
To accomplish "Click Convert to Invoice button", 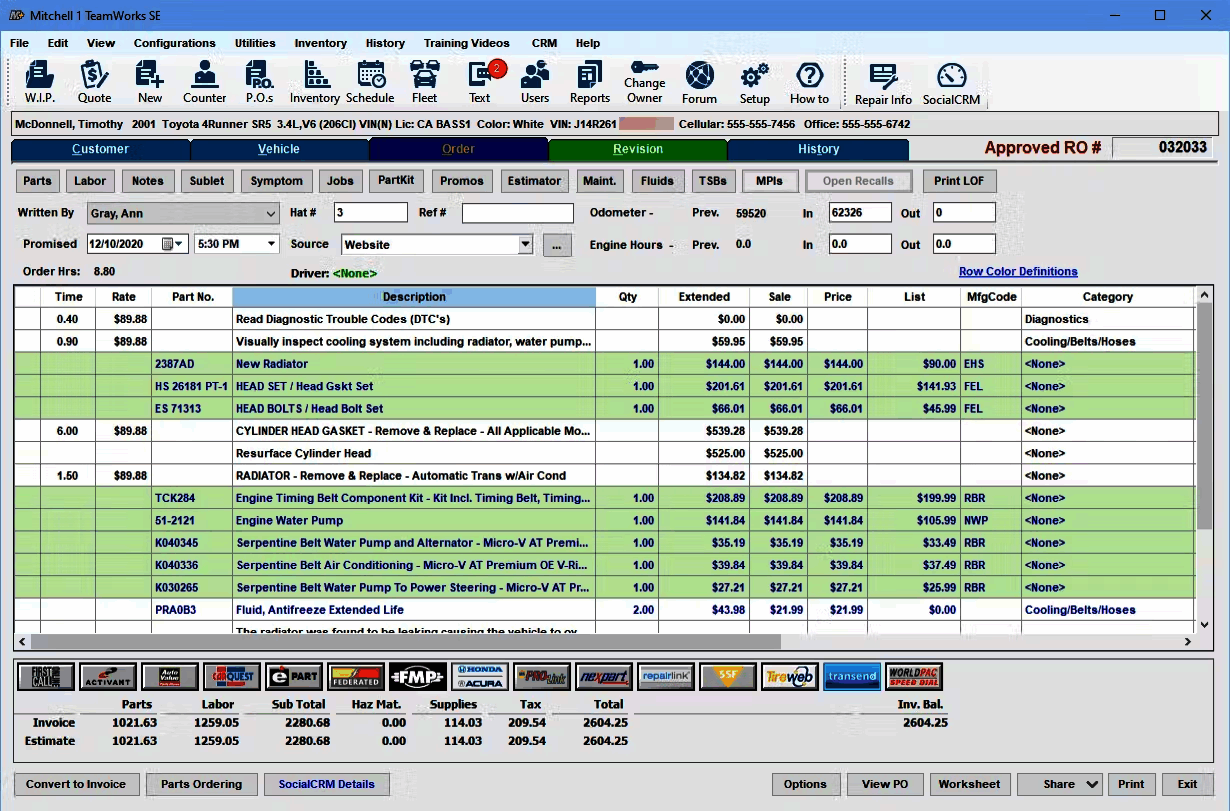I will [x=76, y=784].
